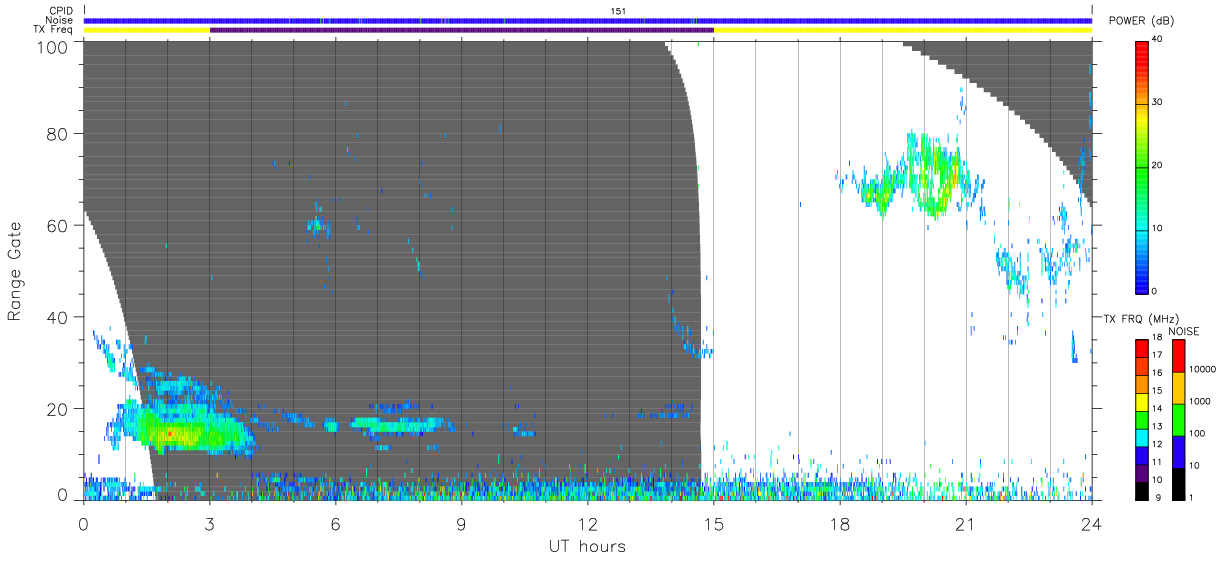
Task: Click the TX FRQ (MHz) colorbar
Action: [x=1143, y=418]
